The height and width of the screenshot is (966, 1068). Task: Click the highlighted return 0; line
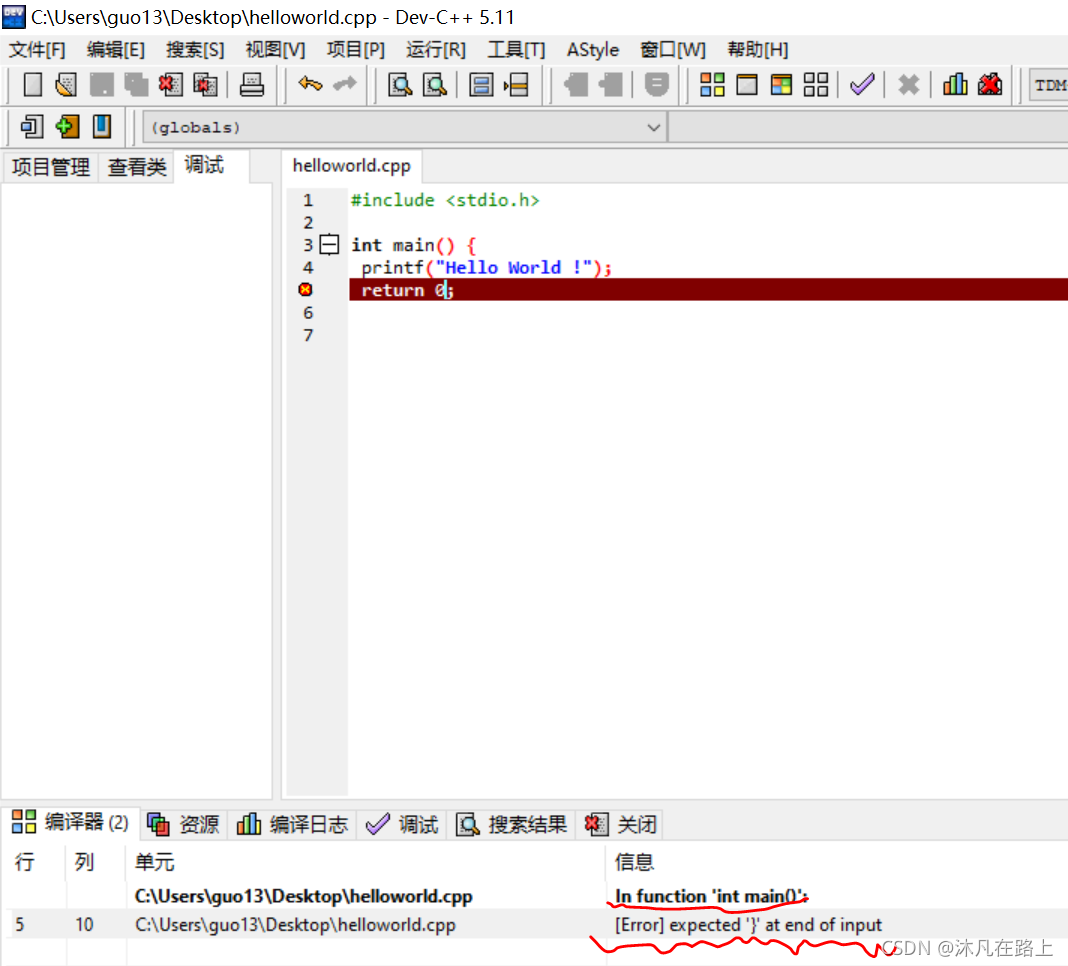coord(708,290)
